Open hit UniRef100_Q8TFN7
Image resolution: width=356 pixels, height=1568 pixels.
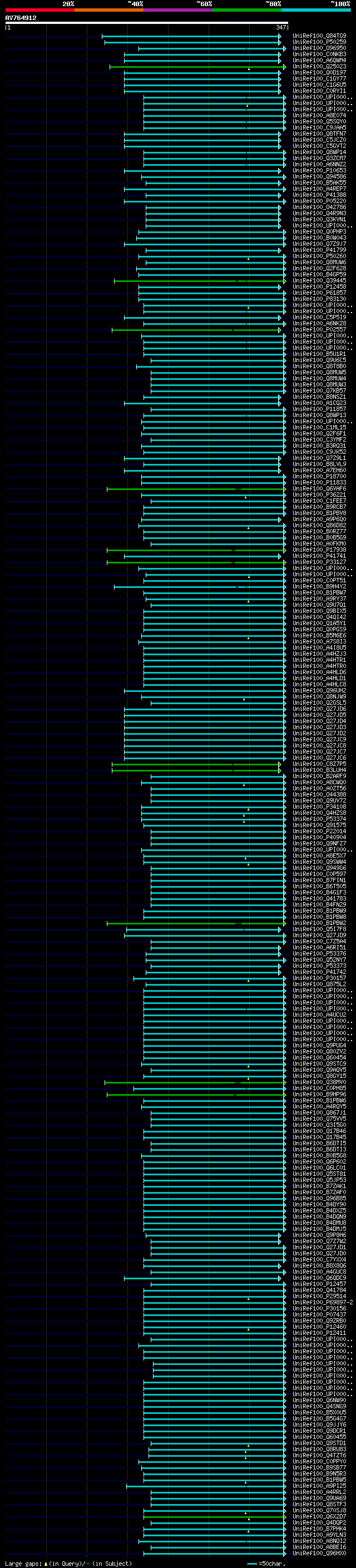click(319, 134)
